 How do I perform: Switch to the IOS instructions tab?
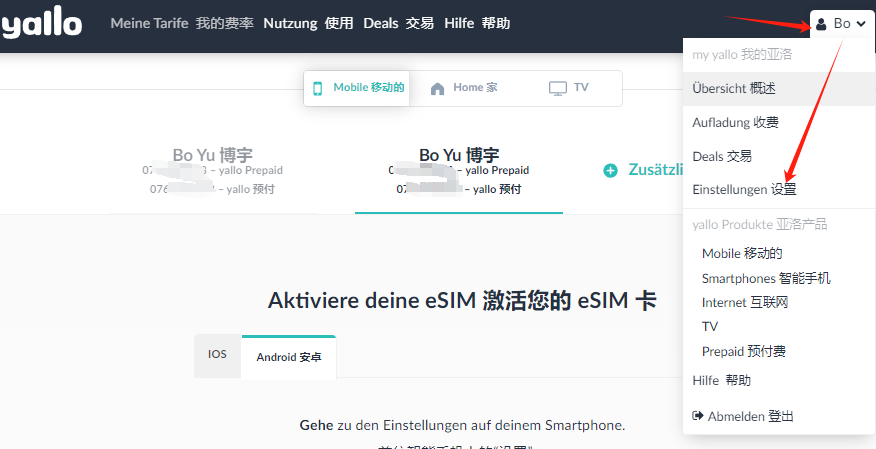pyautogui.click(x=217, y=355)
